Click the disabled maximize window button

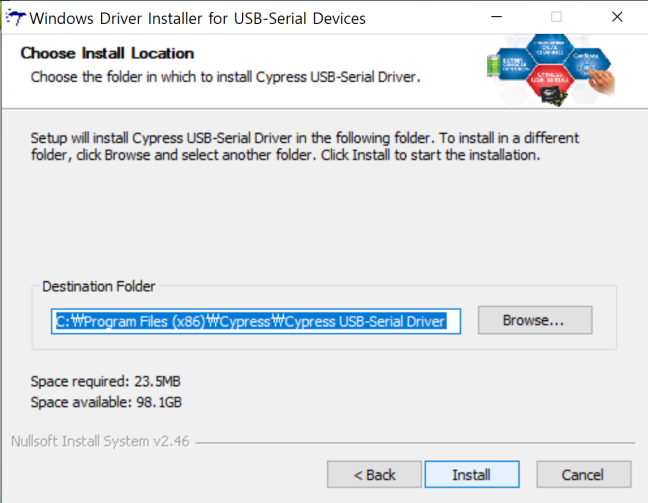(x=556, y=17)
